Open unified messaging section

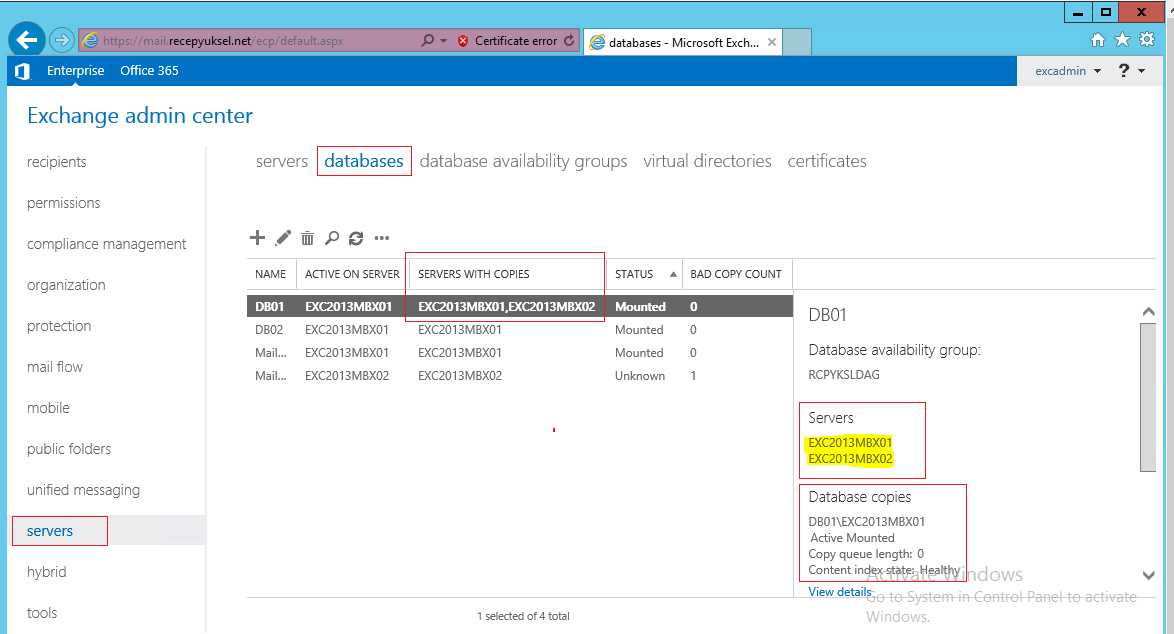83,490
